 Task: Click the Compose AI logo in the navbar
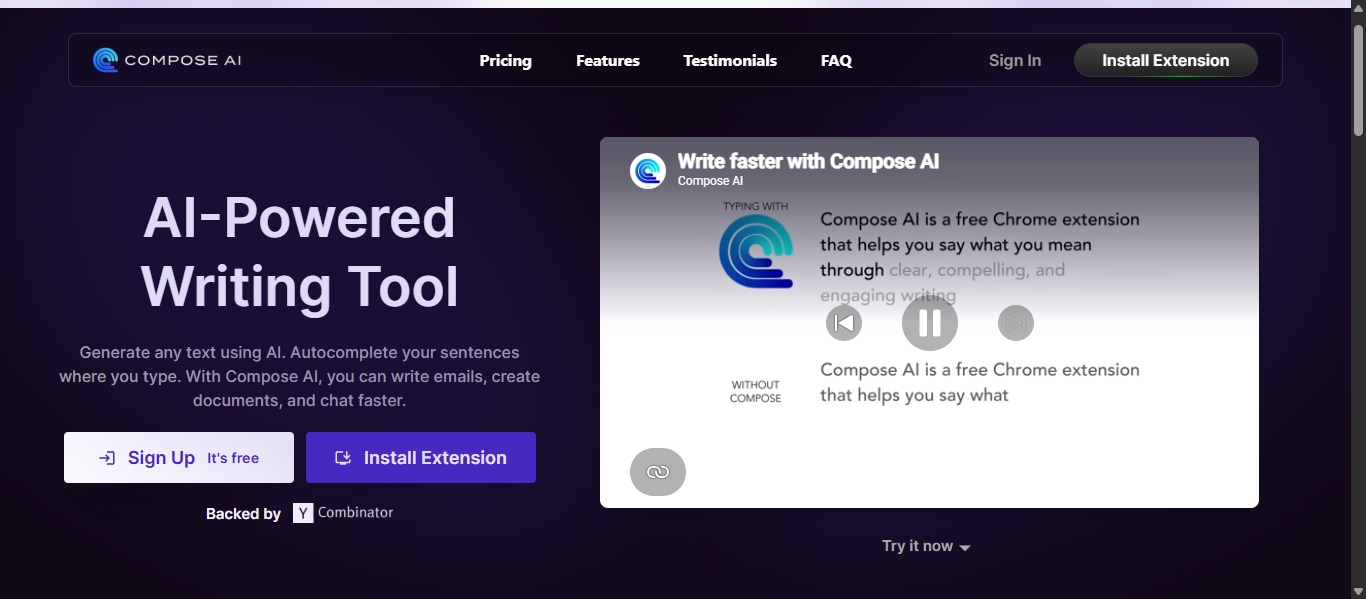tap(166, 59)
